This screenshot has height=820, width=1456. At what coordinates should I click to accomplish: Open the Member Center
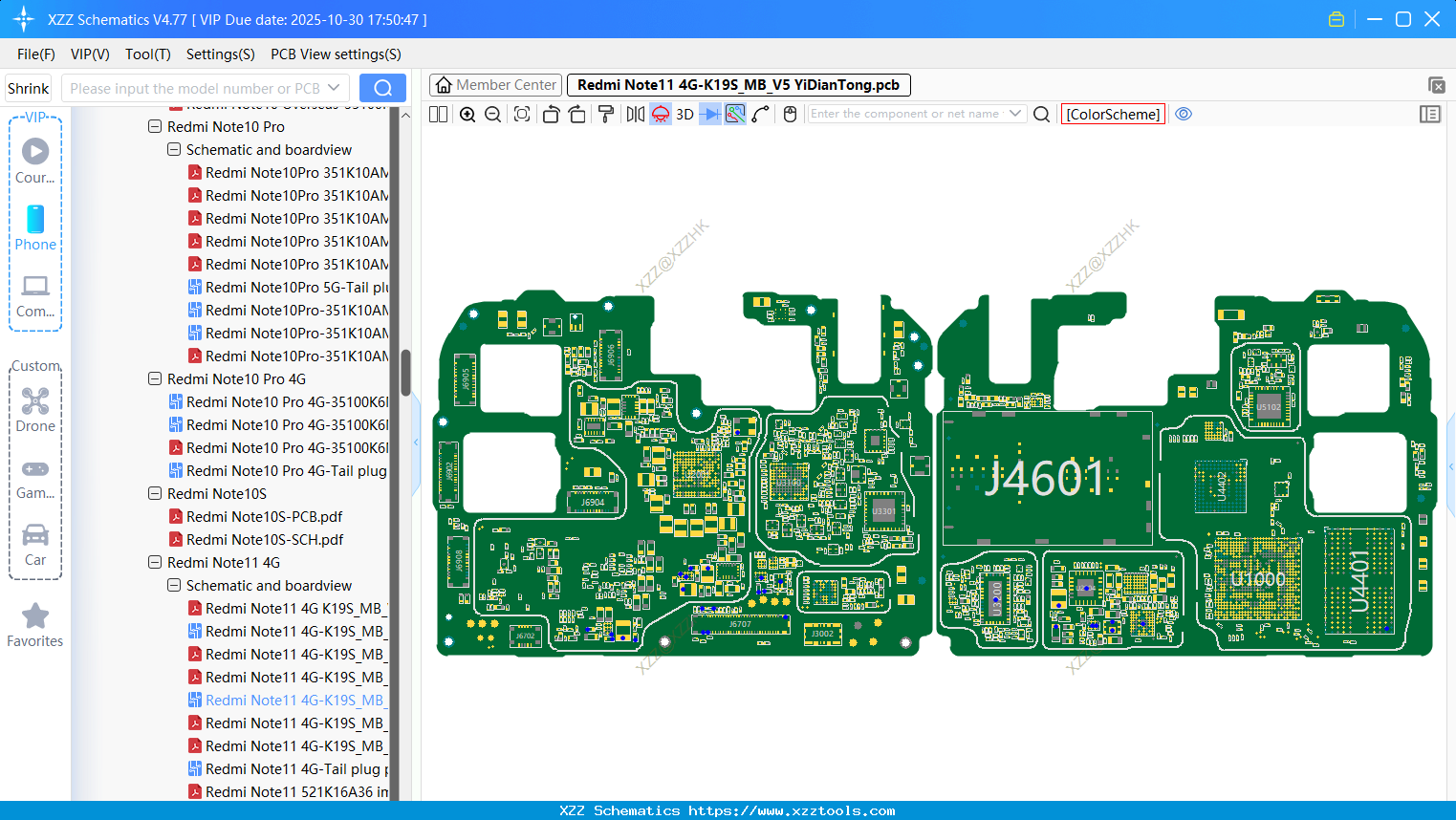[495, 84]
